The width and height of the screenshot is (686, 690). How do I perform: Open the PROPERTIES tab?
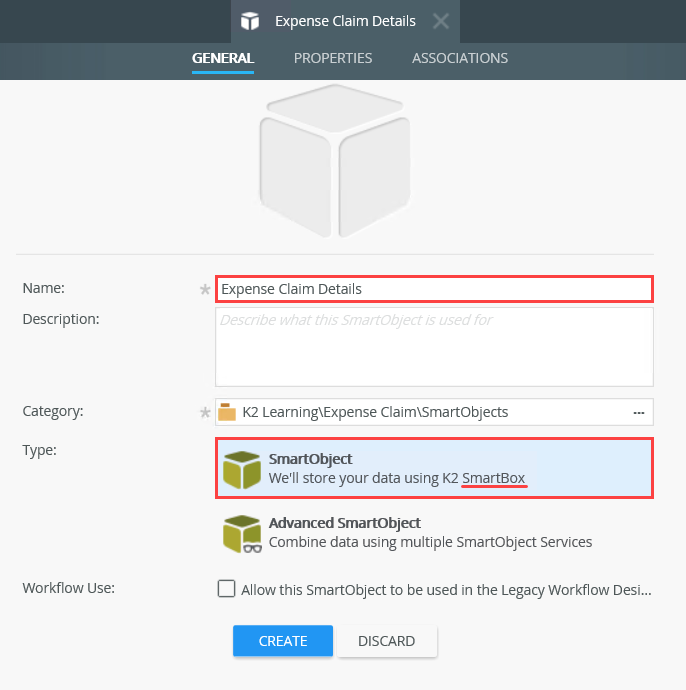click(x=333, y=58)
